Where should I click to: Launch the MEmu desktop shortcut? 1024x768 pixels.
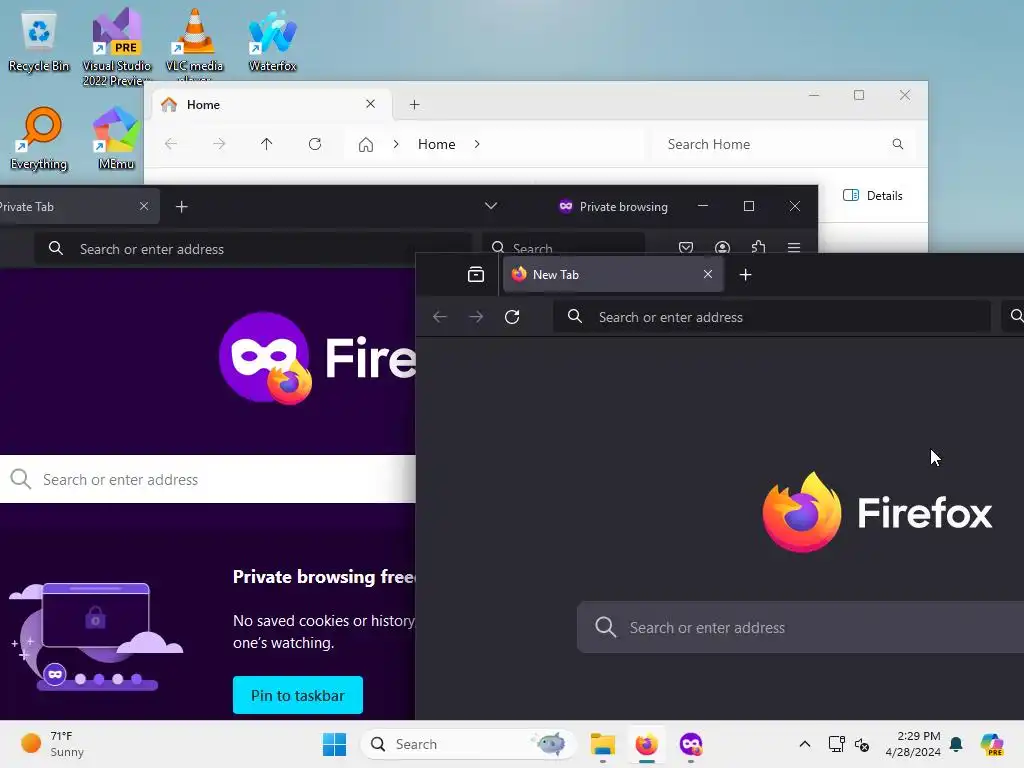click(116, 138)
